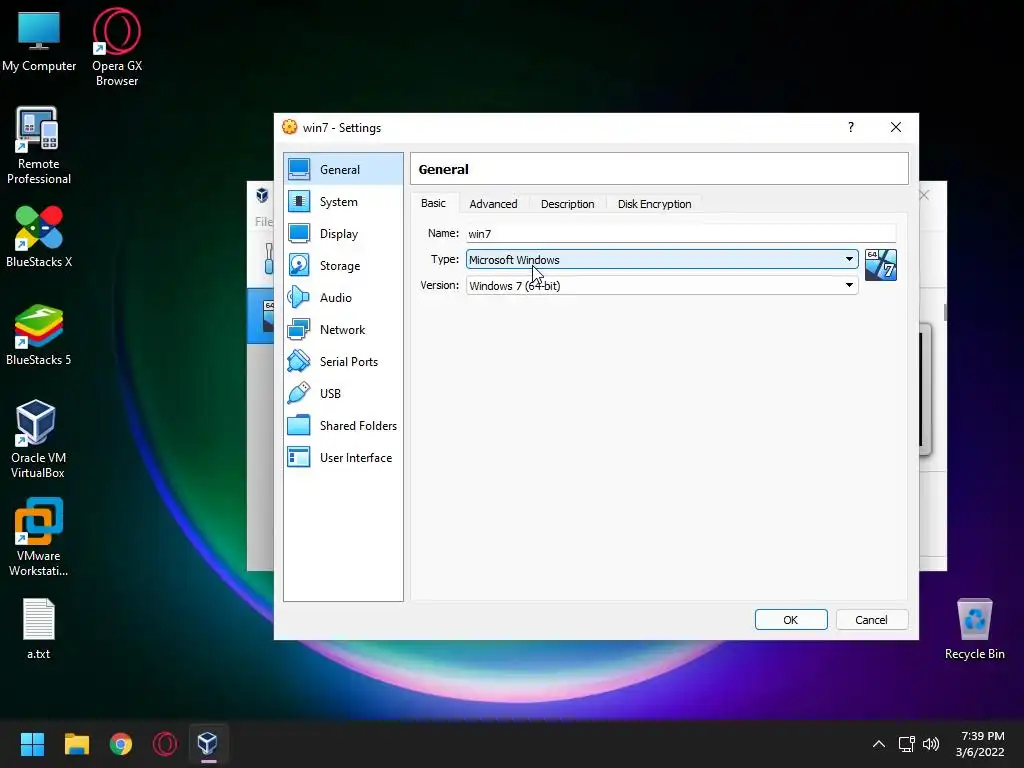Open the Serial Ports settings category

[x=344, y=362]
